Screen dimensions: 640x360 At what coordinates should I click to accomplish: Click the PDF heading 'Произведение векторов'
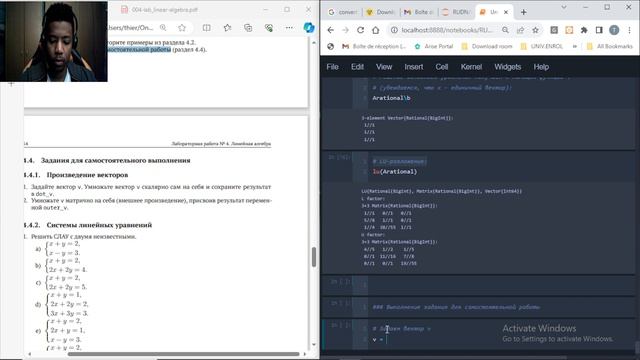[87, 175]
